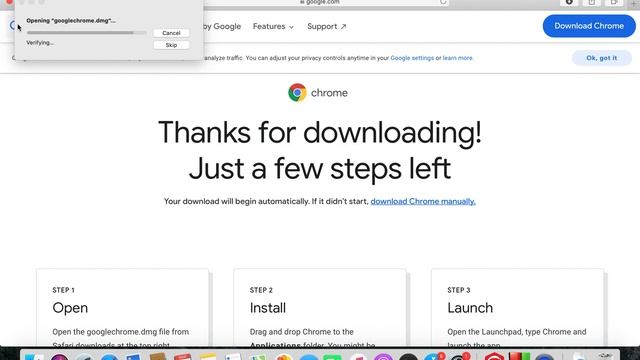Click the Support external arrow icon
Image resolution: width=640 pixels, height=360 pixels.
tap(343, 27)
